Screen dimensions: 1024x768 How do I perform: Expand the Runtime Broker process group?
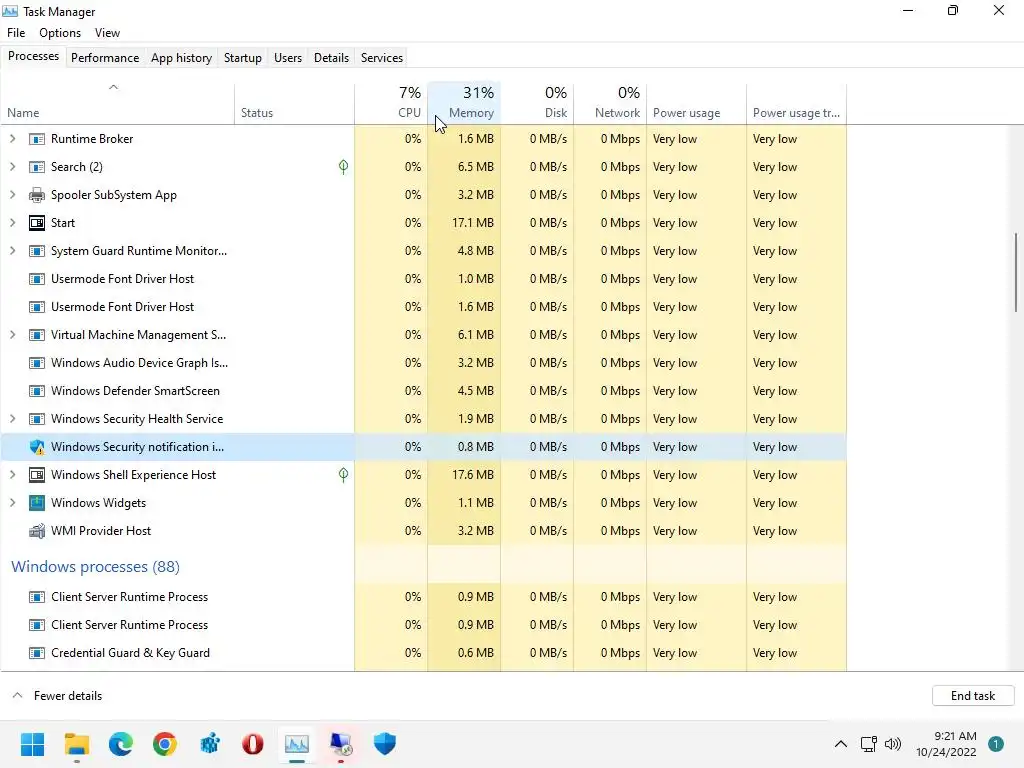(x=12, y=139)
